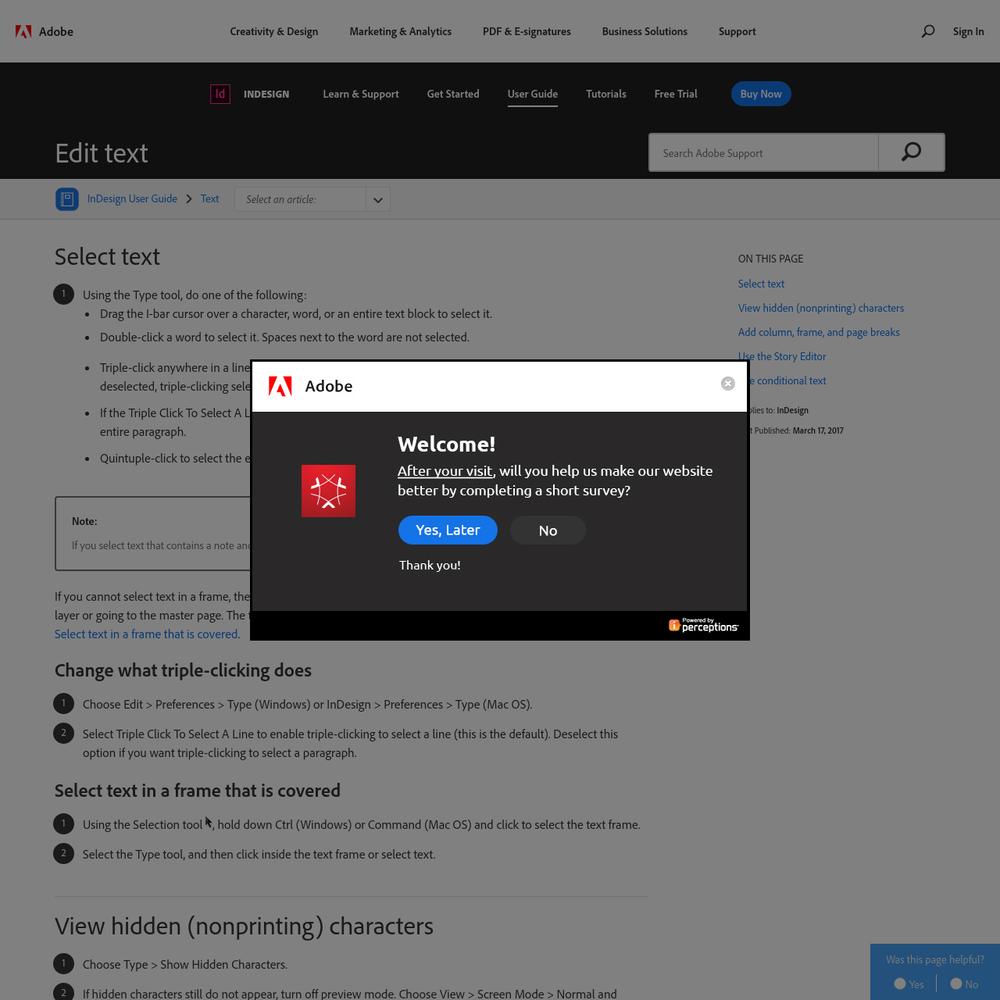Click View hidden (nonprinting) characters heading
The image size is (1000, 1000).
pos(244,926)
